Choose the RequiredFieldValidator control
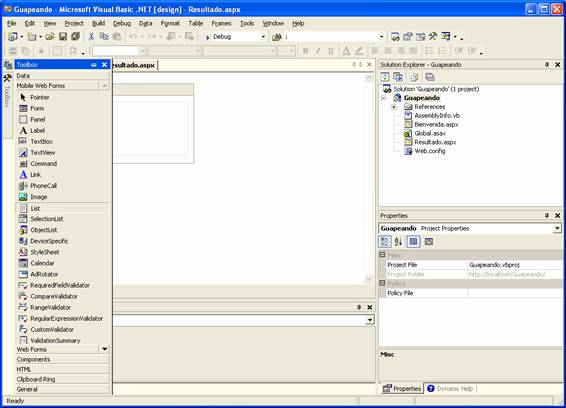This screenshot has height=408, width=566. point(62,285)
